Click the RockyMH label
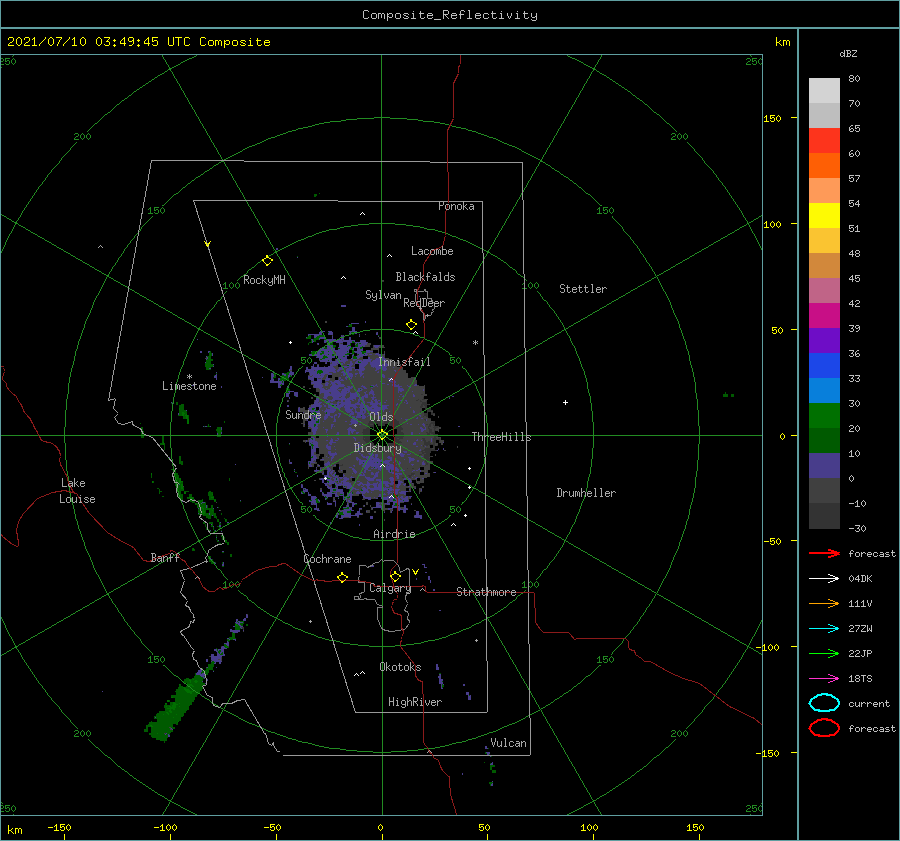 (x=264, y=280)
